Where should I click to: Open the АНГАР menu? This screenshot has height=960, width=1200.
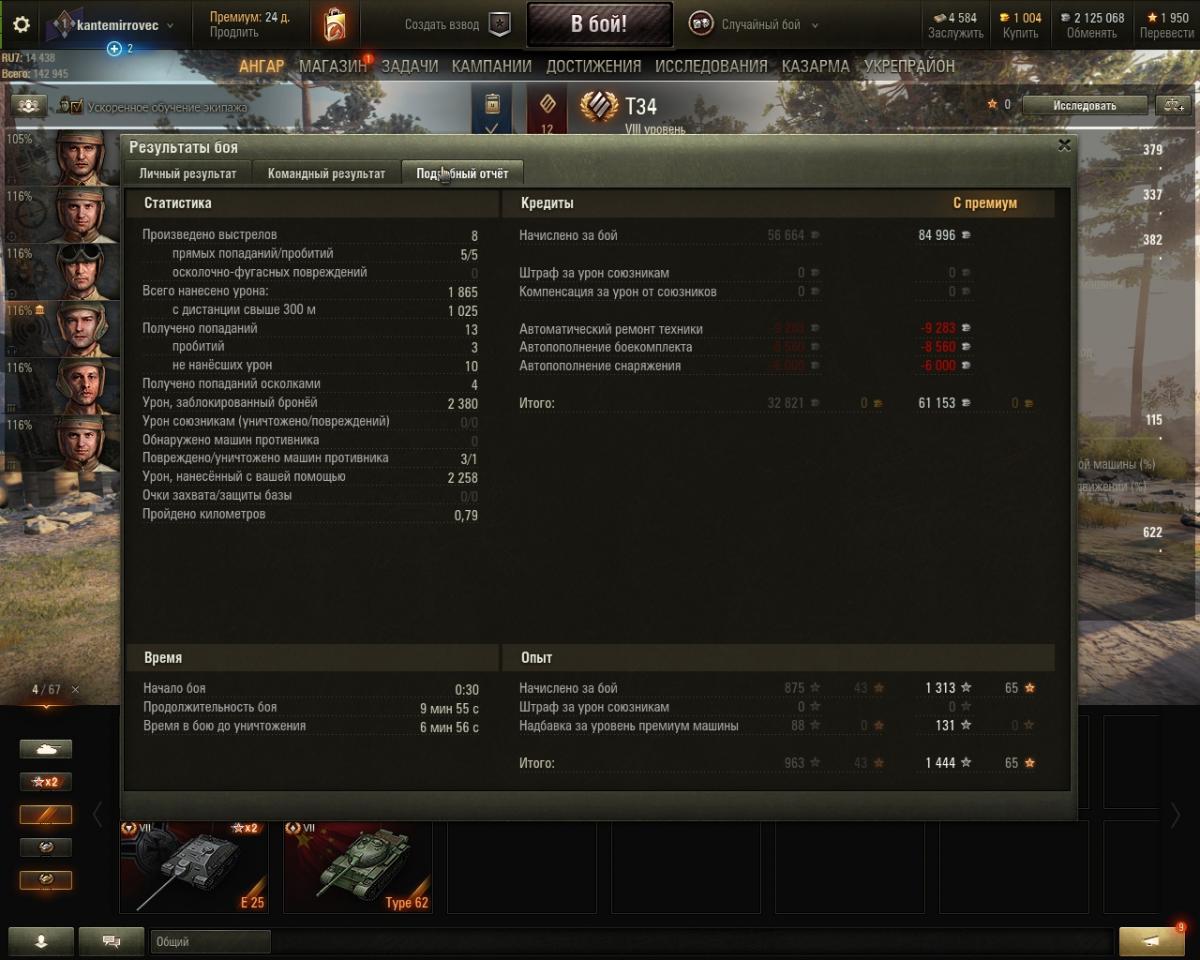tap(262, 66)
